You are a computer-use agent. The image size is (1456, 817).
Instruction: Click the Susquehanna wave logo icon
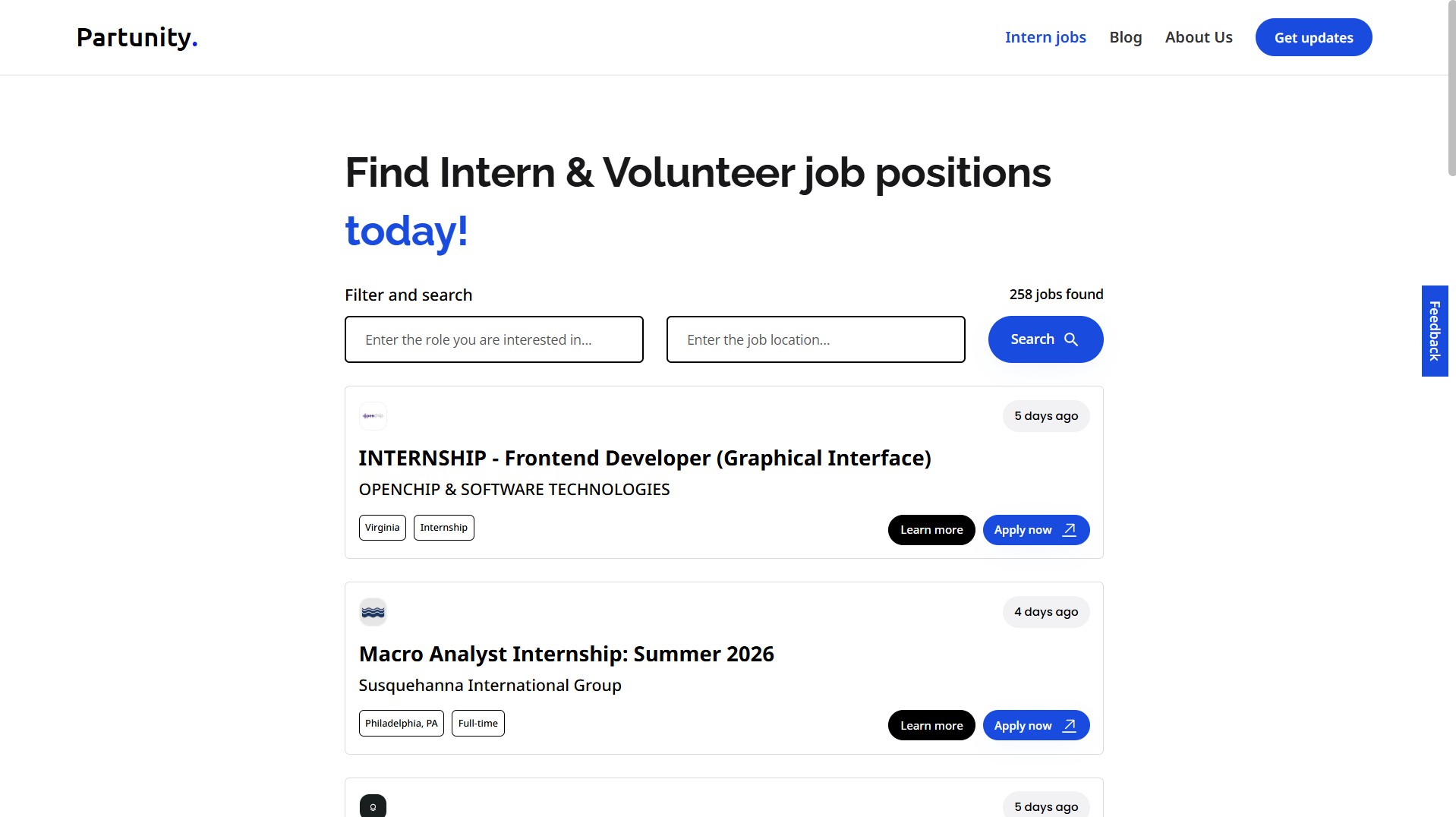pos(373,612)
